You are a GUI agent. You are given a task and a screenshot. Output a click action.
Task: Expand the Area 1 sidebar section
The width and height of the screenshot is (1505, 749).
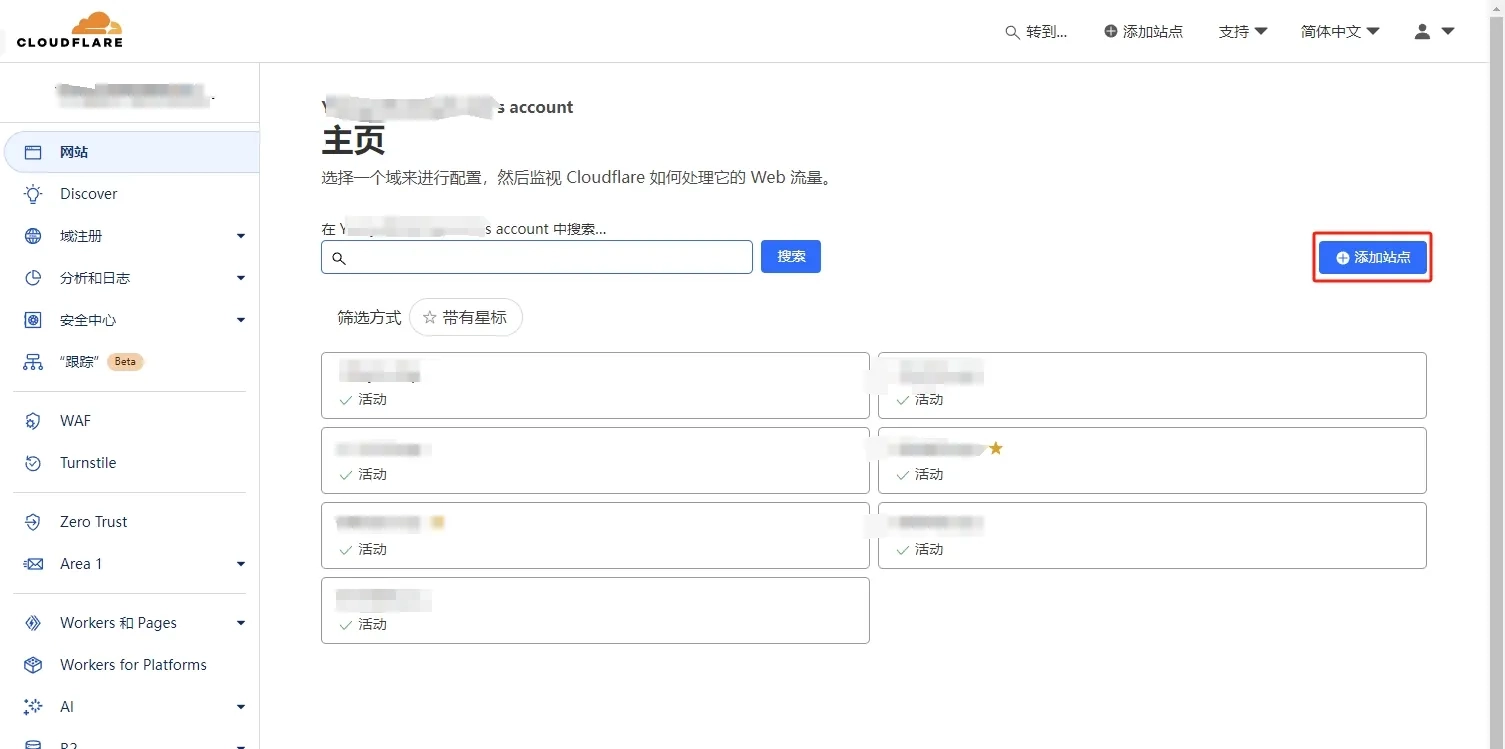tap(241, 564)
